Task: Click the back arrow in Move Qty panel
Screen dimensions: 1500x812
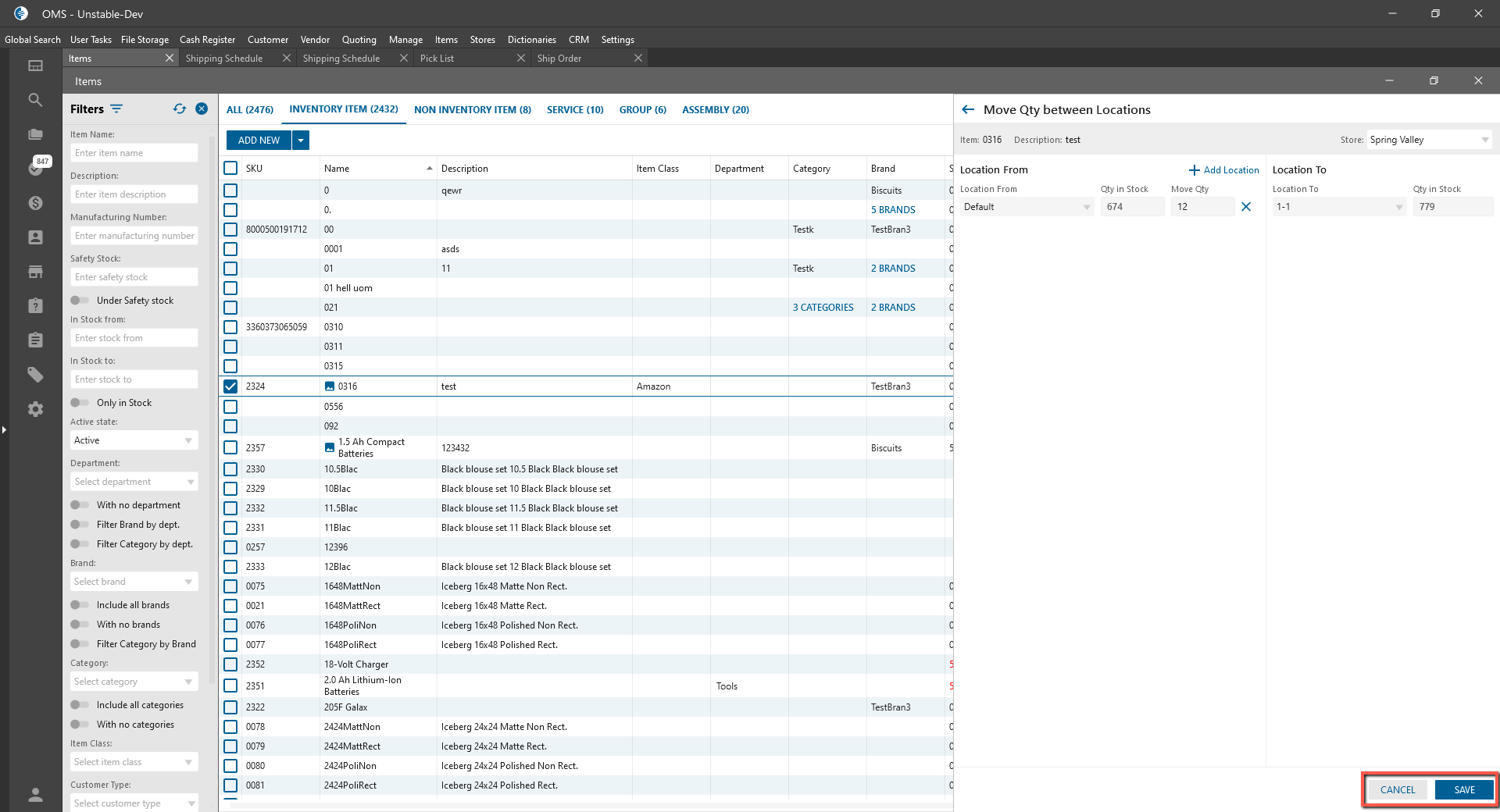Action: point(968,110)
